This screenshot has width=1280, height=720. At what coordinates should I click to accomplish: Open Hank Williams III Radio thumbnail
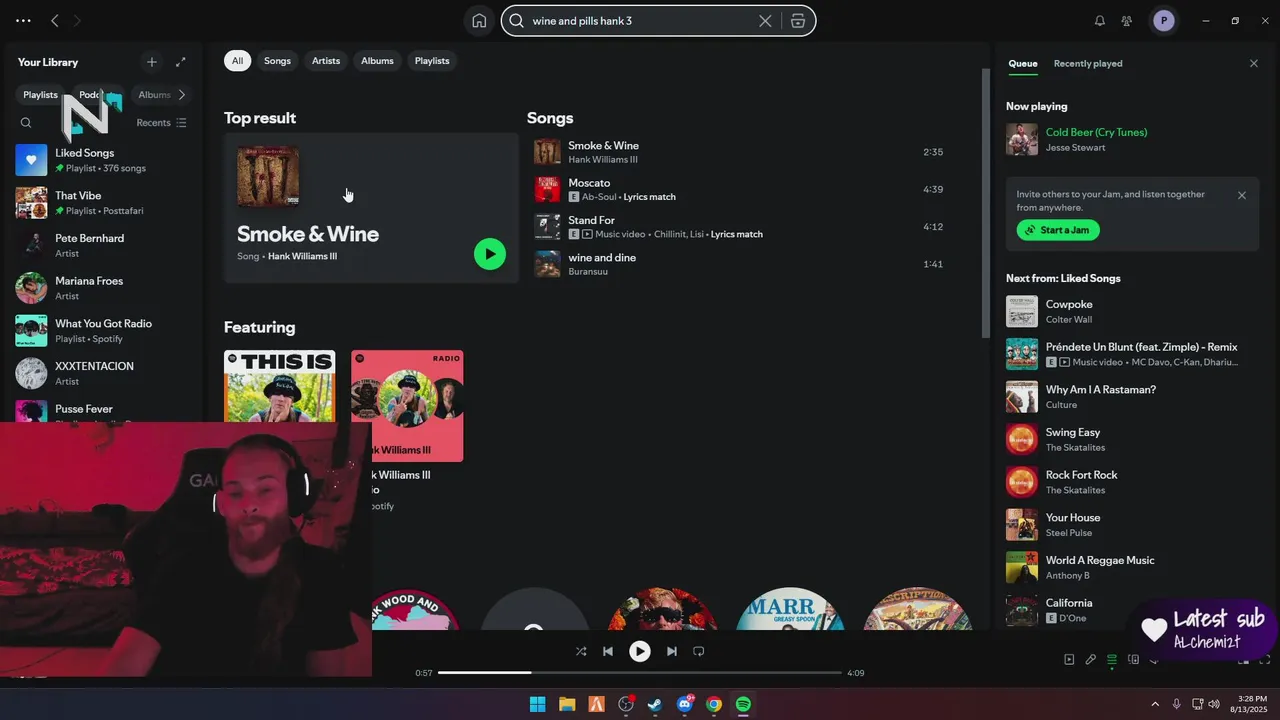pyautogui.click(x=407, y=406)
